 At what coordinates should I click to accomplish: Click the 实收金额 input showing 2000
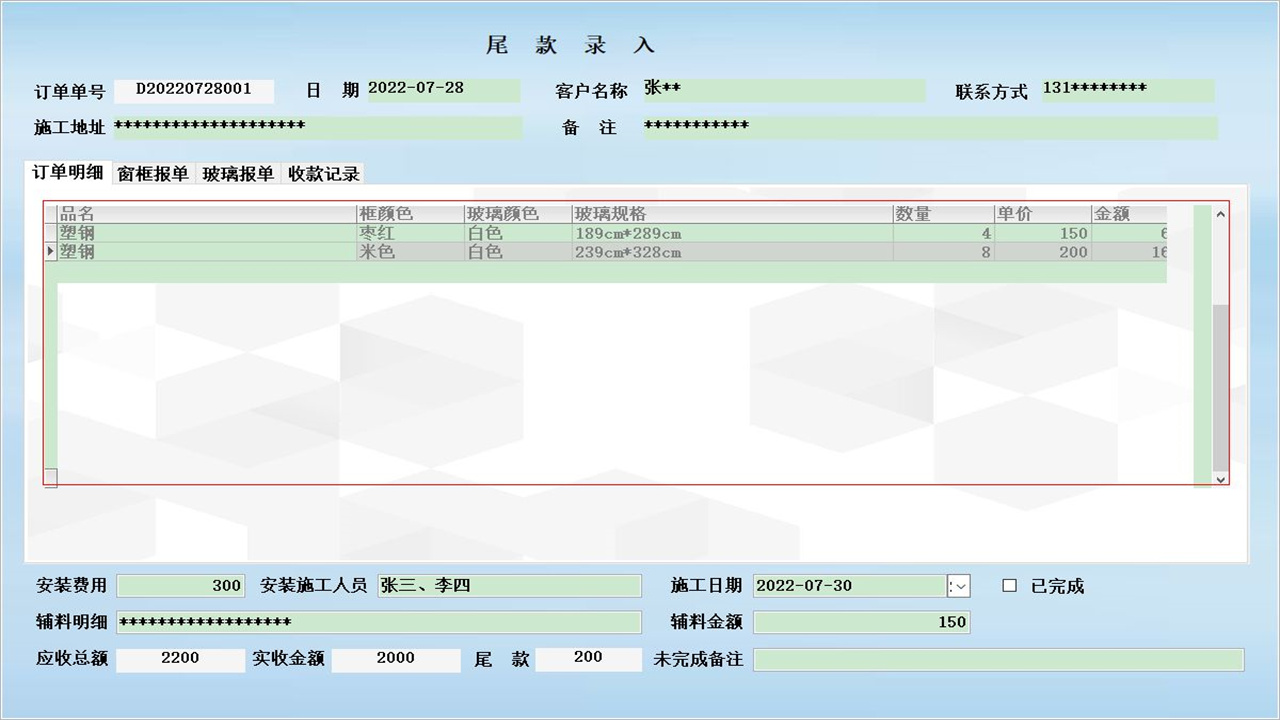396,659
